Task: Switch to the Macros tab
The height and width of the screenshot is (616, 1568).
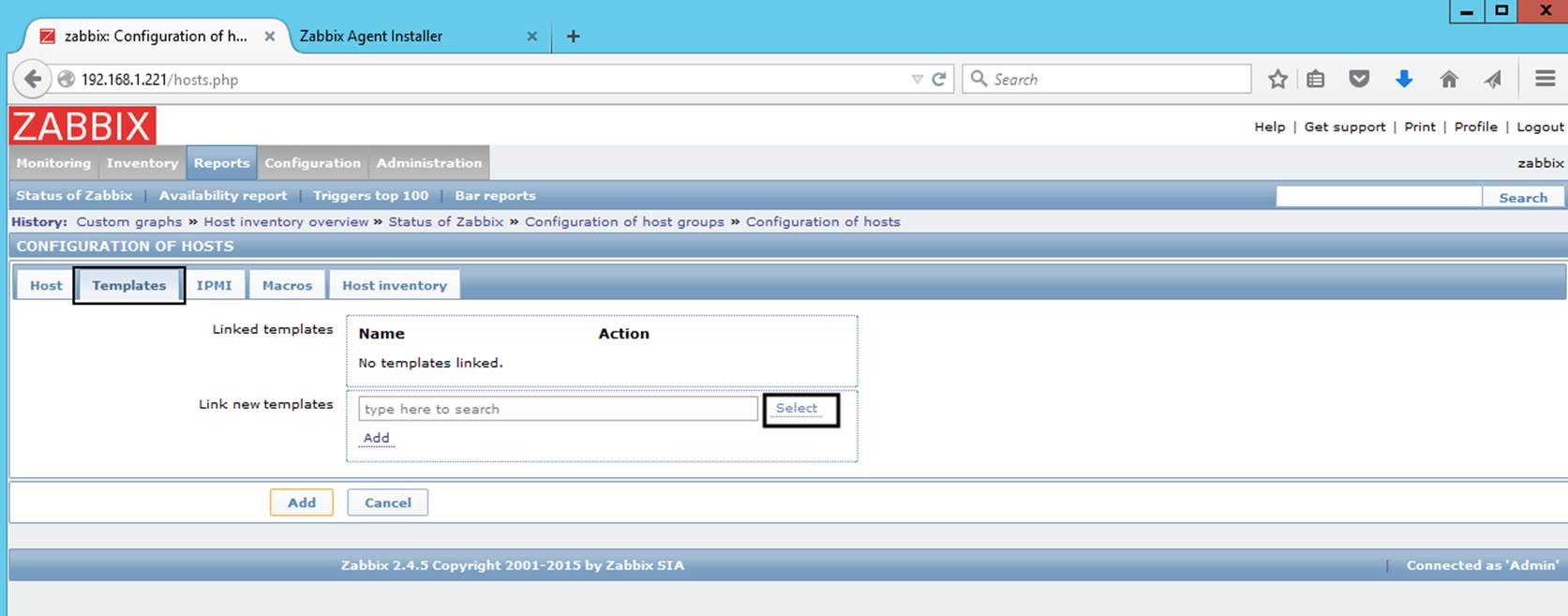Action: point(287,285)
